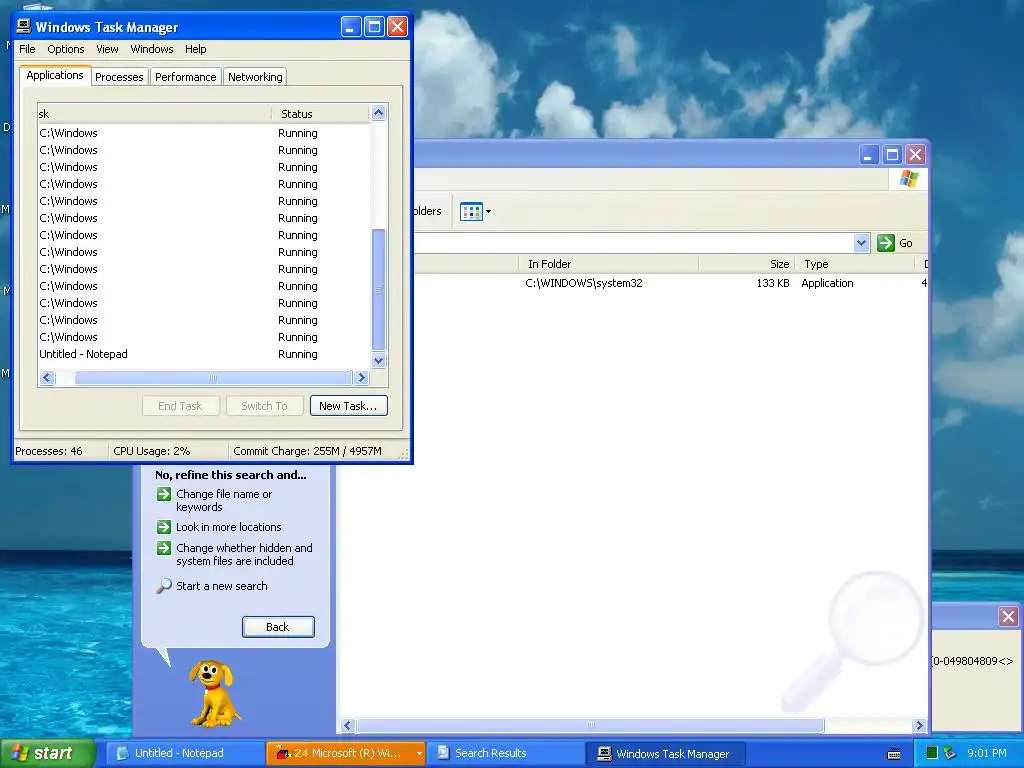This screenshot has height=768, width=1024.
Task: Open the Windows menu in Task Manager
Action: coord(152,49)
